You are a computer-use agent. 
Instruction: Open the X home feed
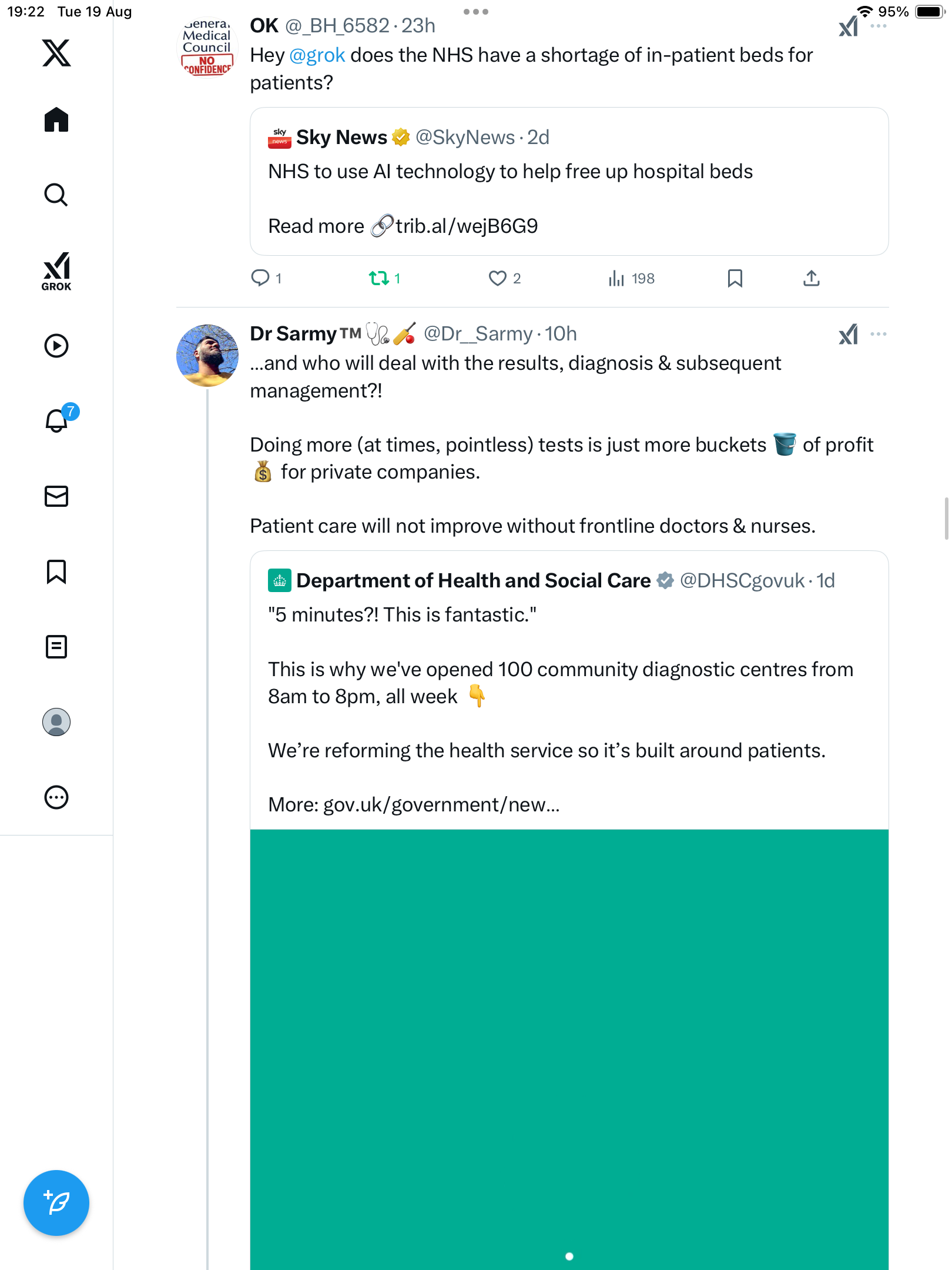coord(56,120)
